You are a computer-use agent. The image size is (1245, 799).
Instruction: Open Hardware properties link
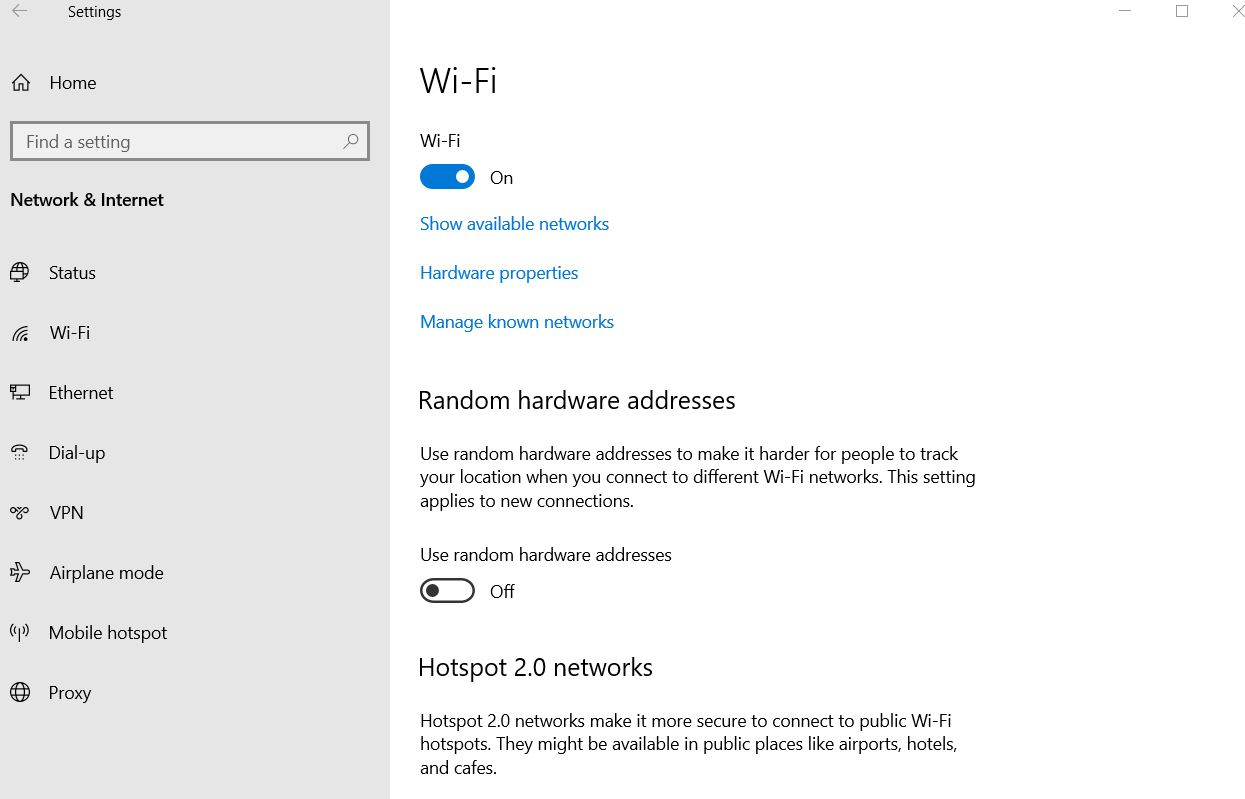coord(499,273)
